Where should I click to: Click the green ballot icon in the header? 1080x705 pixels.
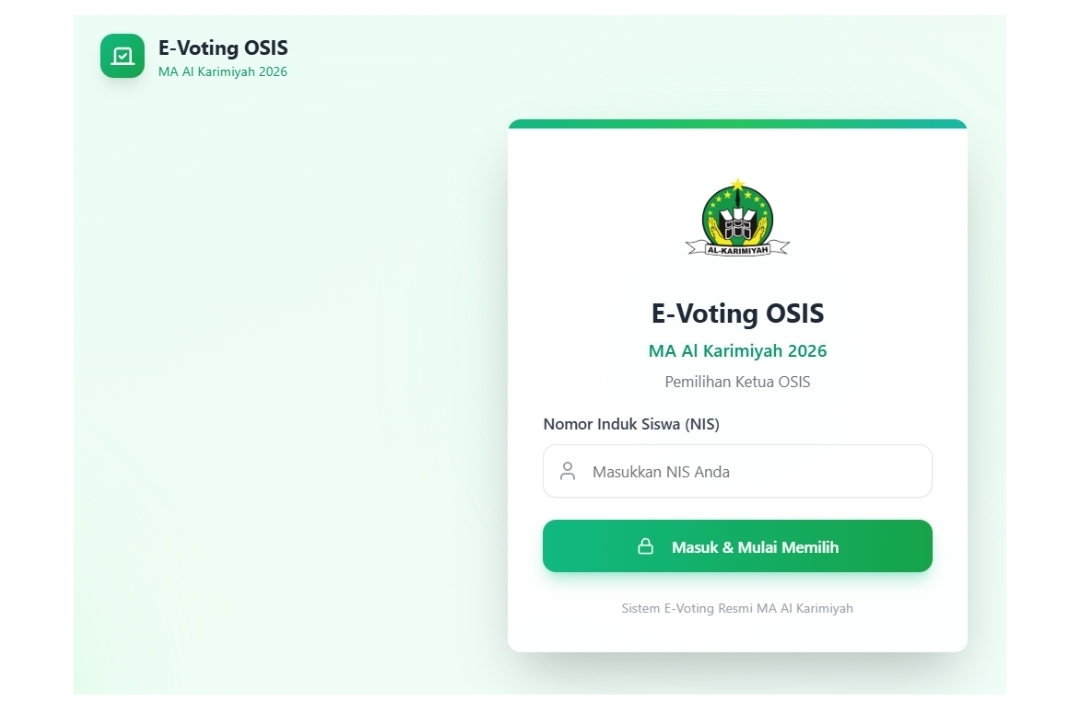122,56
